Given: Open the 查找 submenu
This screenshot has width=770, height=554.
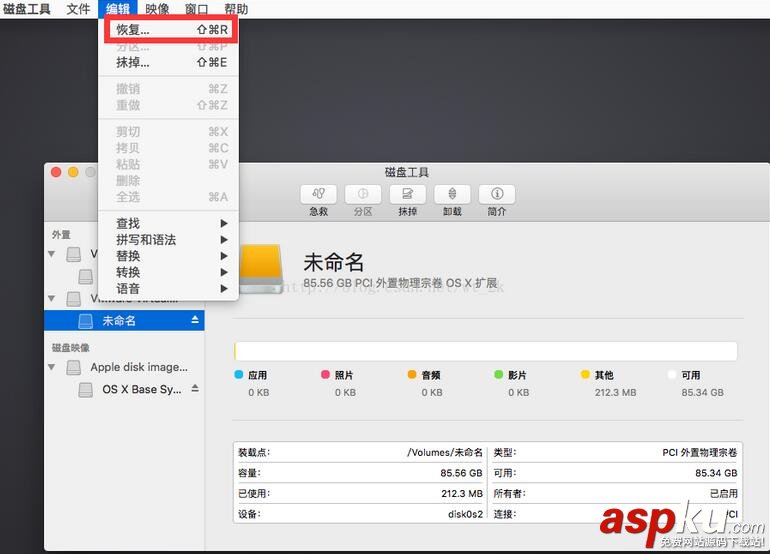Looking at the screenshot, I should (x=168, y=223).
